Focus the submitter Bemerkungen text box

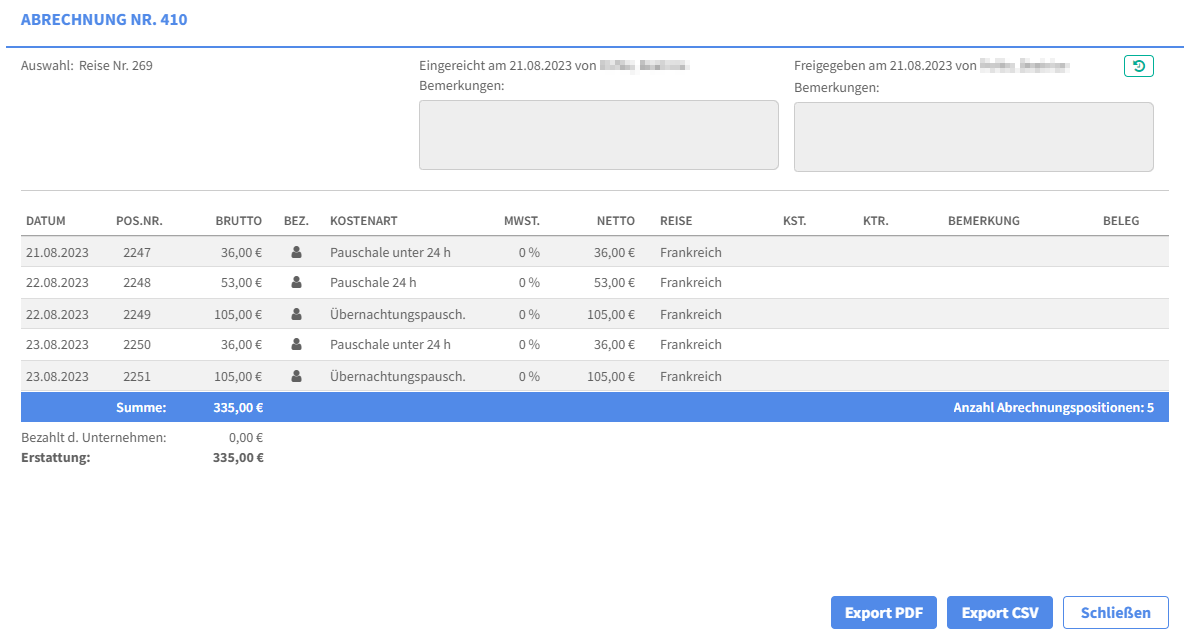coord(599,135)
